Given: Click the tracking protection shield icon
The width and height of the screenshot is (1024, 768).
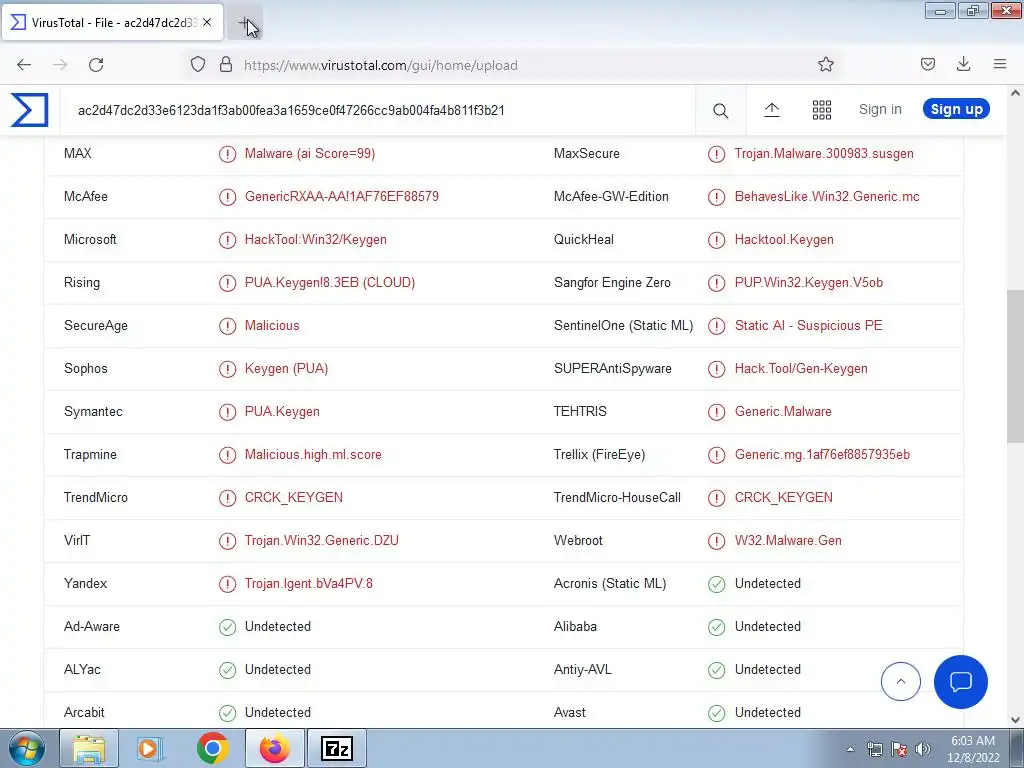Looking at the screenshot, I should click(x=198, y=65).
